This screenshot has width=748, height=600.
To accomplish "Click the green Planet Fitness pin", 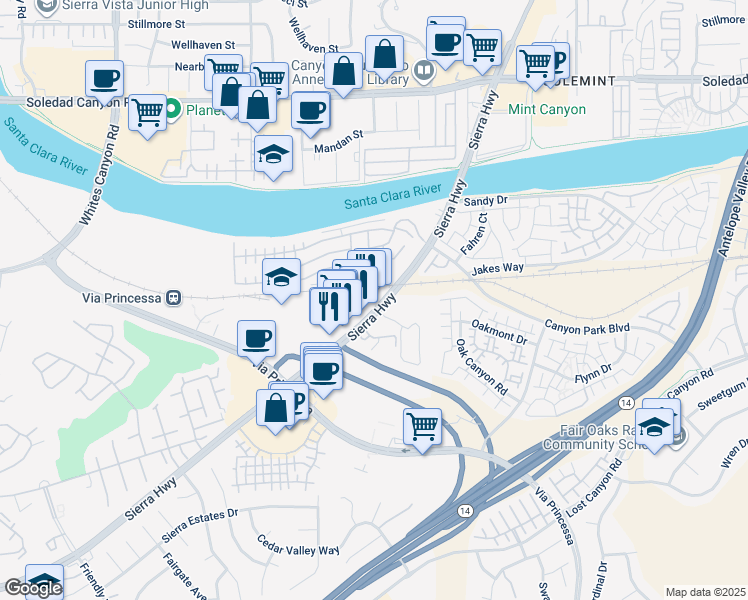I will (x=173, y=110).
